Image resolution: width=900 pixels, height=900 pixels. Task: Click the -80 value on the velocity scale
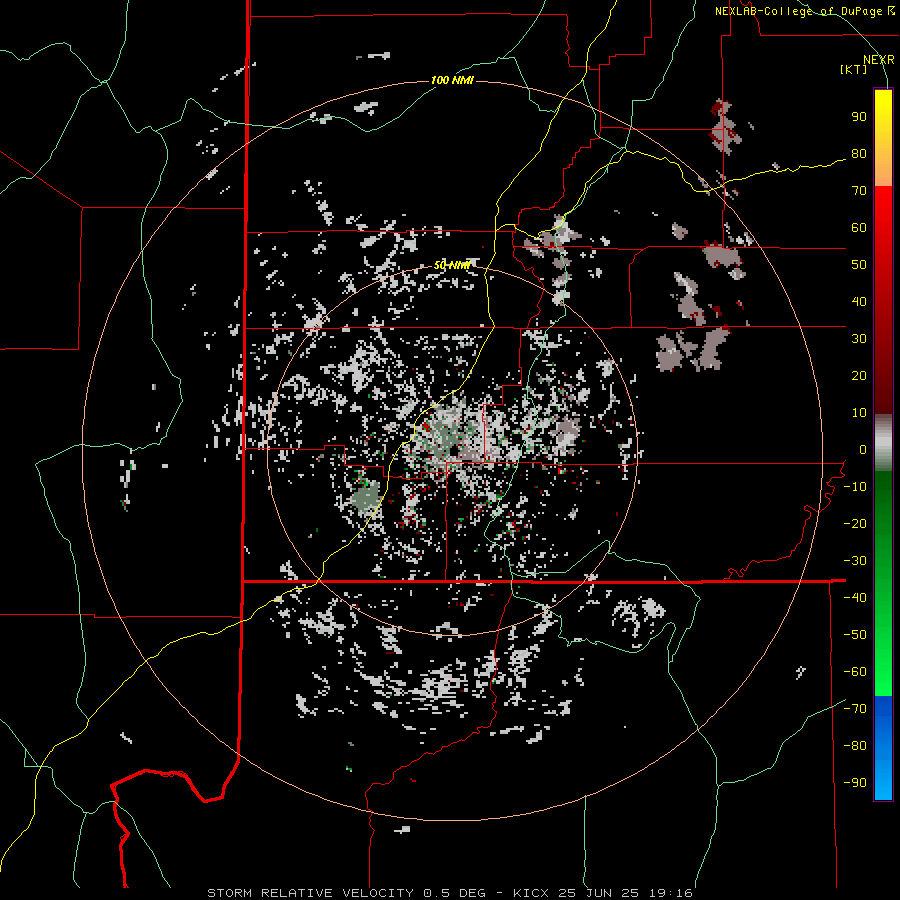(x=855, y=746)
